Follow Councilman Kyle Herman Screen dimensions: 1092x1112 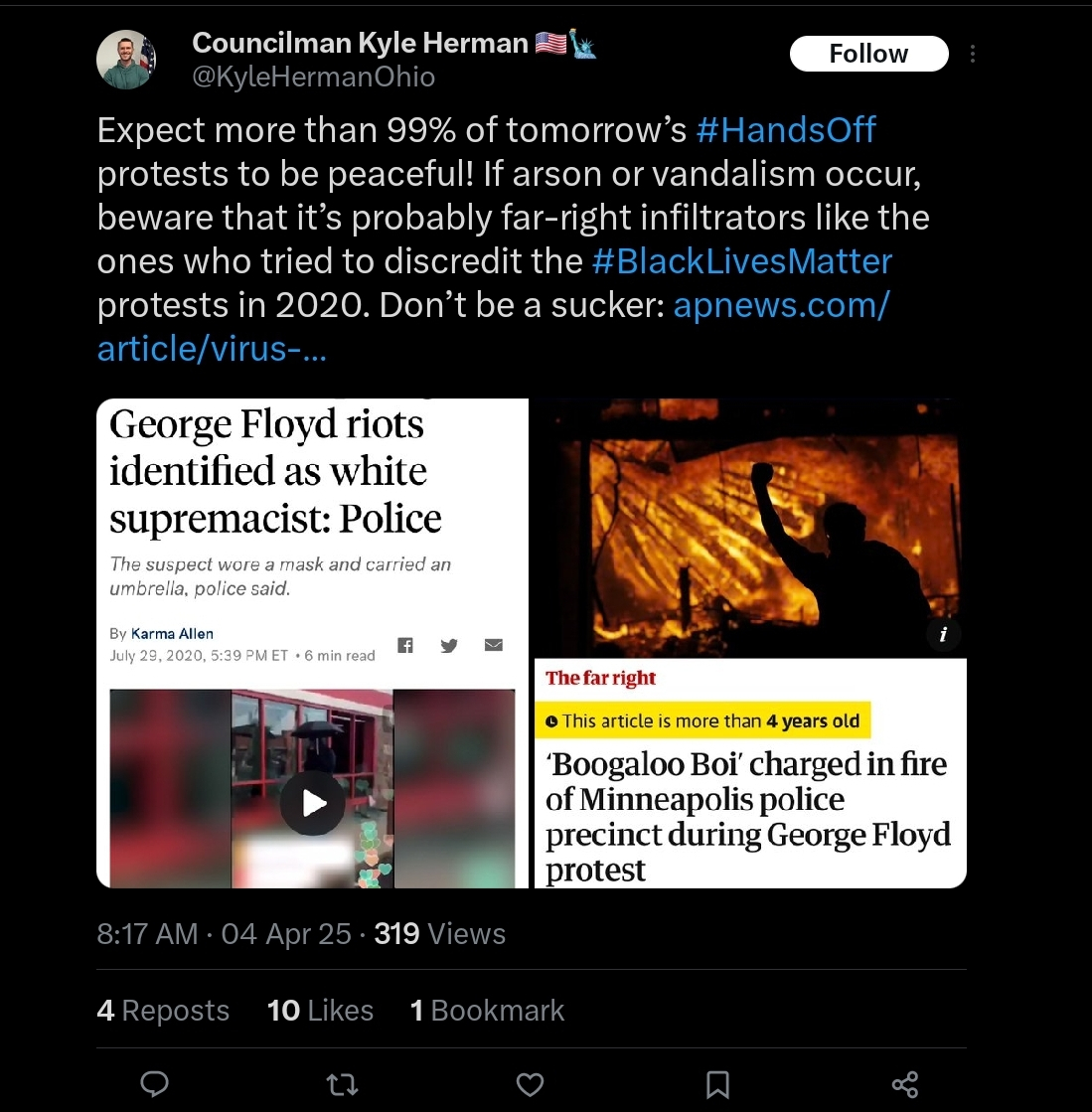pyautogui.click(x=868, y=54)
